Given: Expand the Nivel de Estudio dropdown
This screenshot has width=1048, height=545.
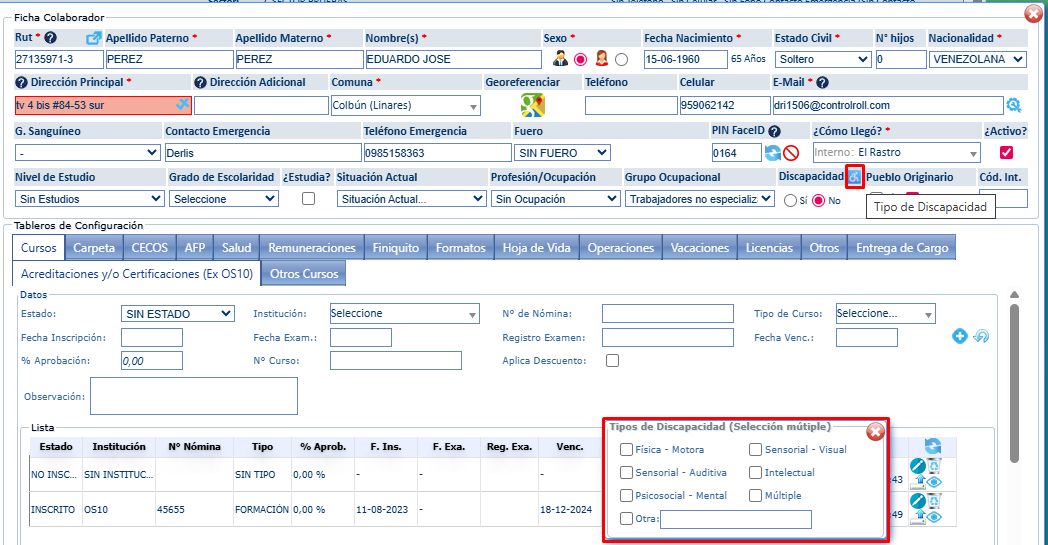Looking at the screenshot, I should (87, 199).
